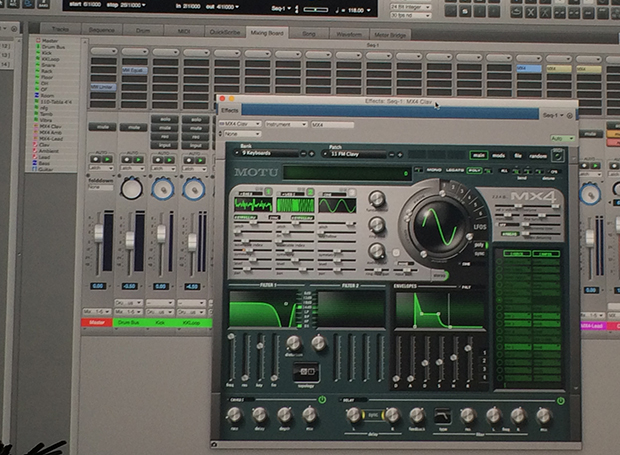
Task: Click the filter 1 response graph
Action: 264,309
